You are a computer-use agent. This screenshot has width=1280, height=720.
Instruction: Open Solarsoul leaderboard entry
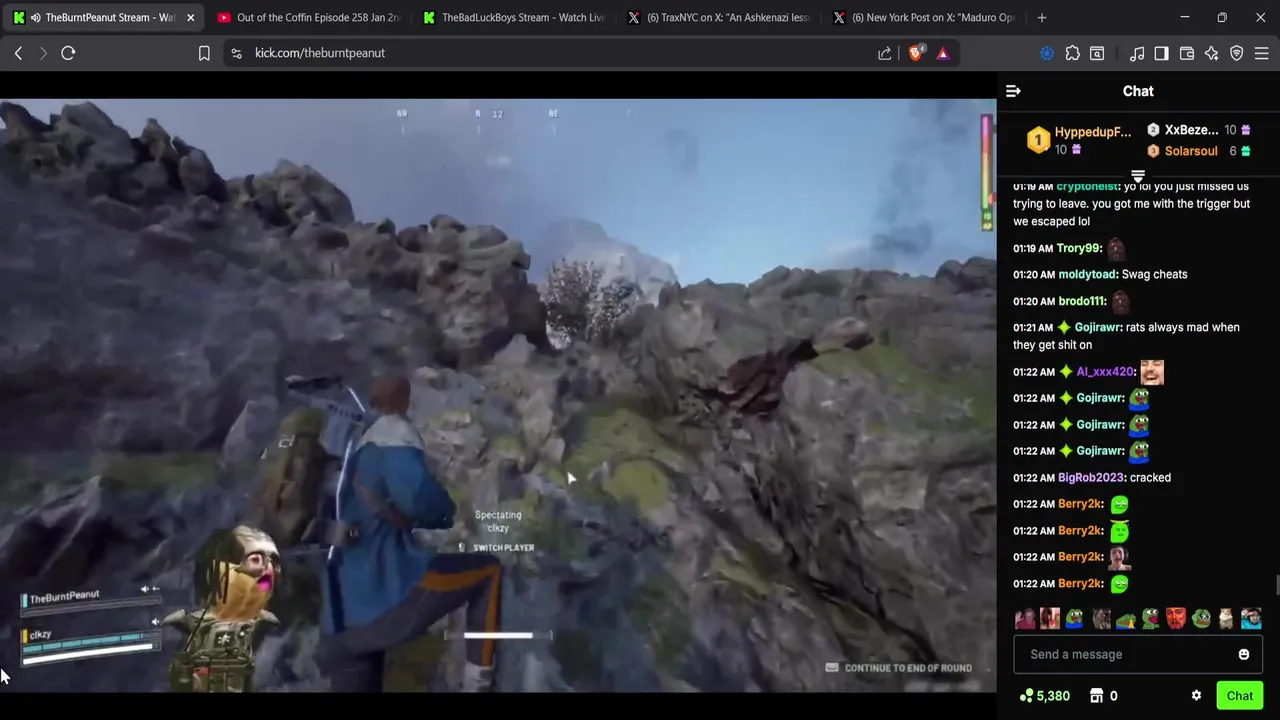click(1198, 151)
